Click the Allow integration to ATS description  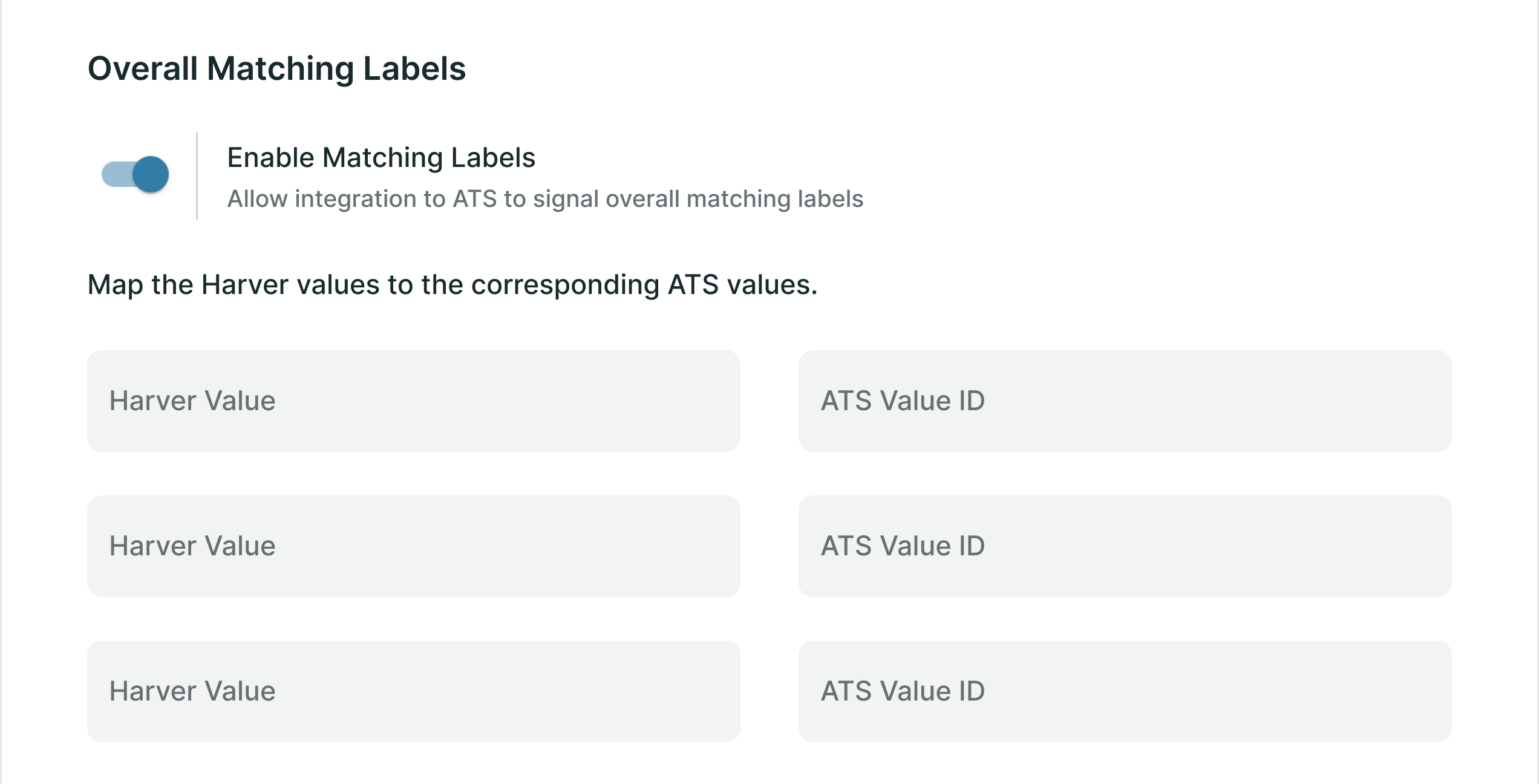545,199
